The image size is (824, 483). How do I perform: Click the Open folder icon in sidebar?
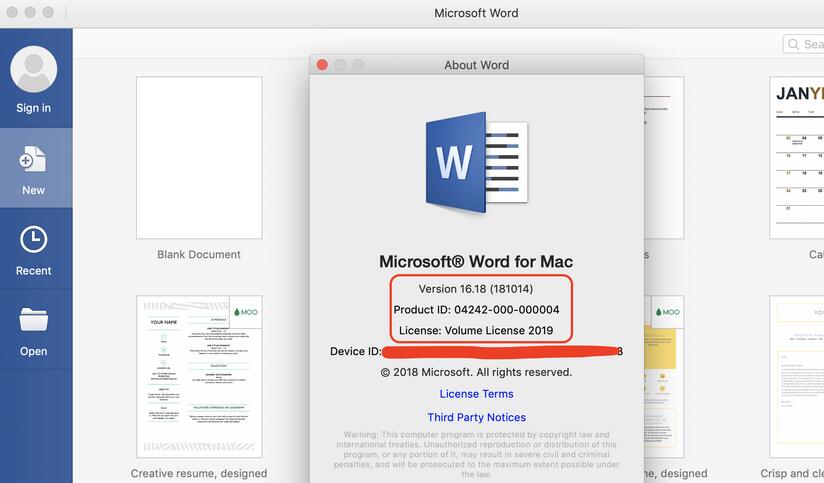tap(34, 319)
